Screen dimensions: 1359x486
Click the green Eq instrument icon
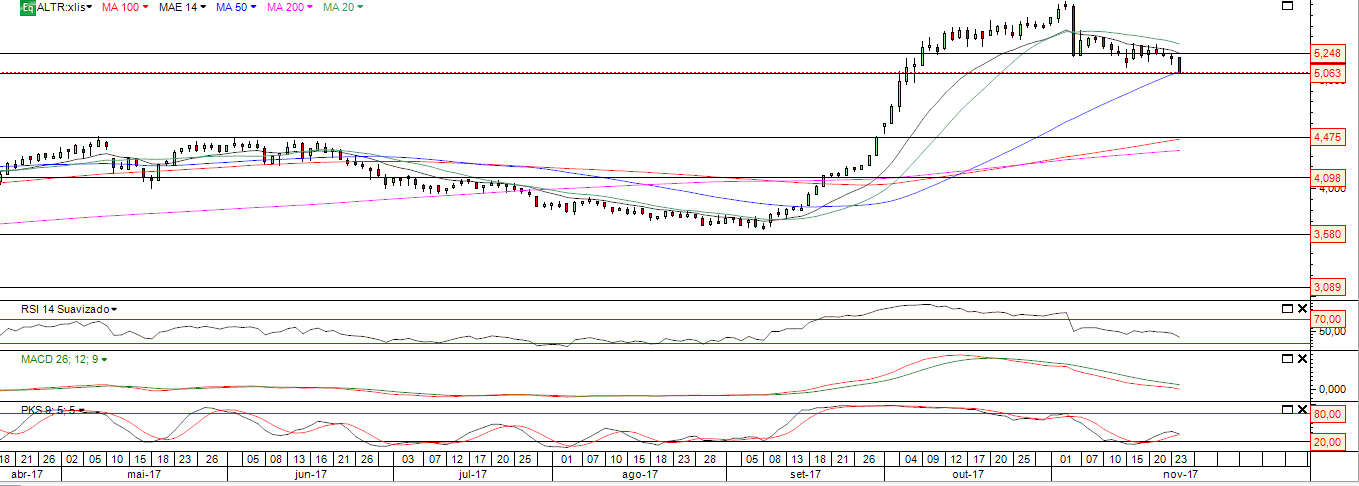[x=27, y=7]
